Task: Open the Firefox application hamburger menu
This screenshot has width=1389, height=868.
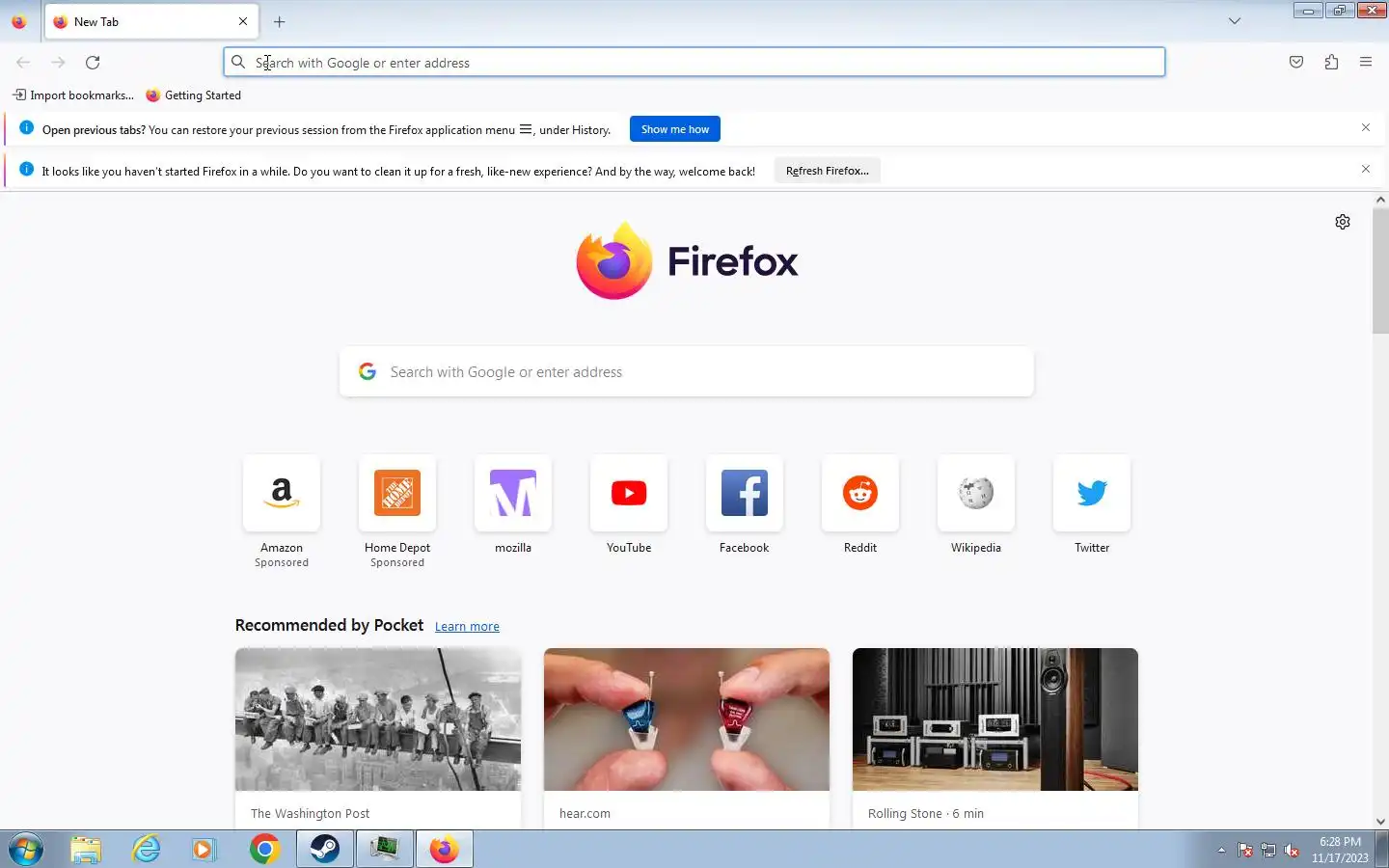Action: (1366, 63)
